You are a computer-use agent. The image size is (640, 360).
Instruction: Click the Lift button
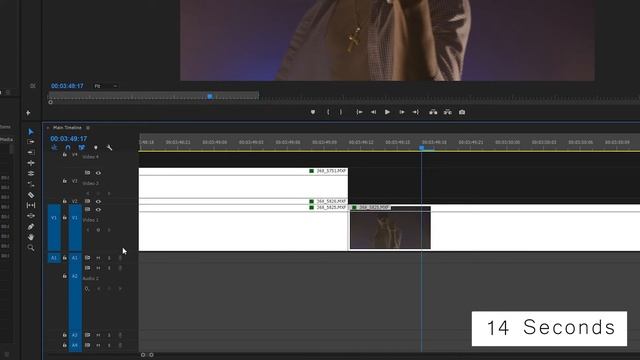coord(433,112)
